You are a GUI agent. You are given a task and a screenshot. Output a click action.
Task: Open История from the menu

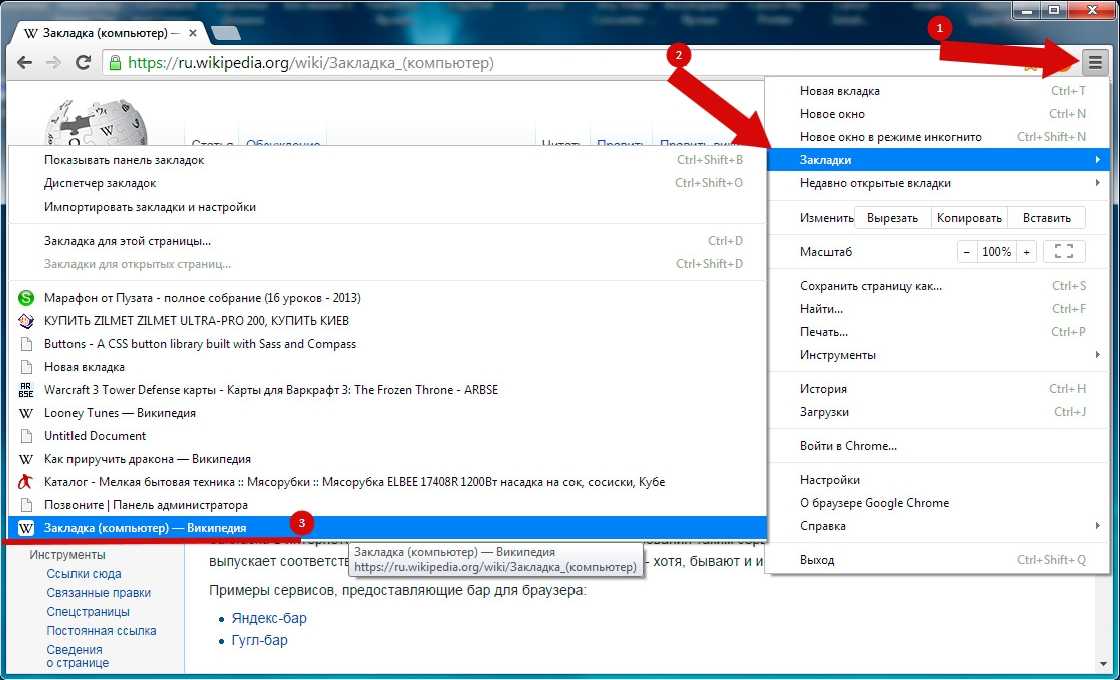[x=939, y=389]
